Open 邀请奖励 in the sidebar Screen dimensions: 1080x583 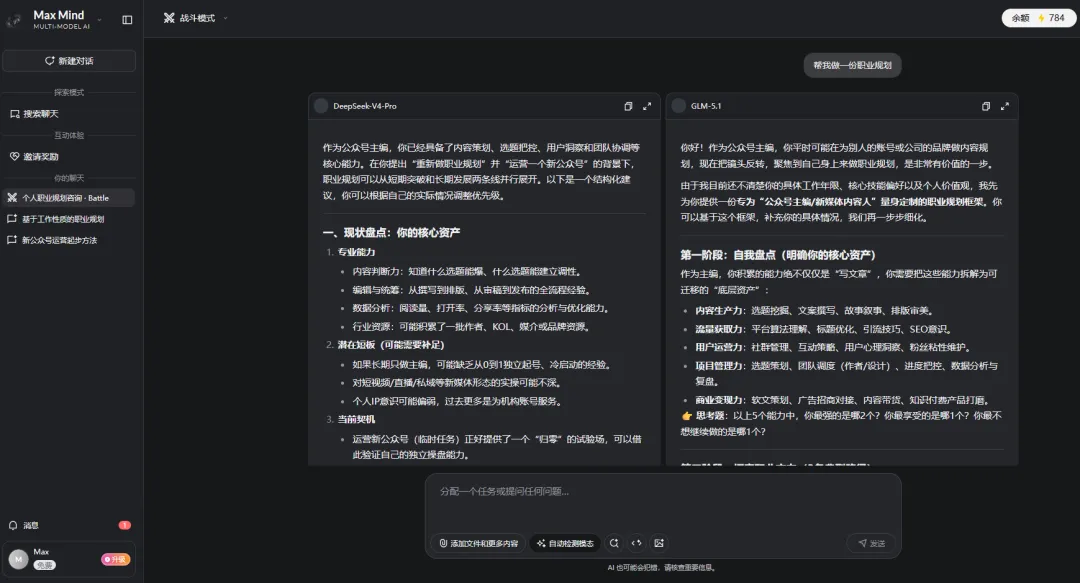[x=69, y=156]
